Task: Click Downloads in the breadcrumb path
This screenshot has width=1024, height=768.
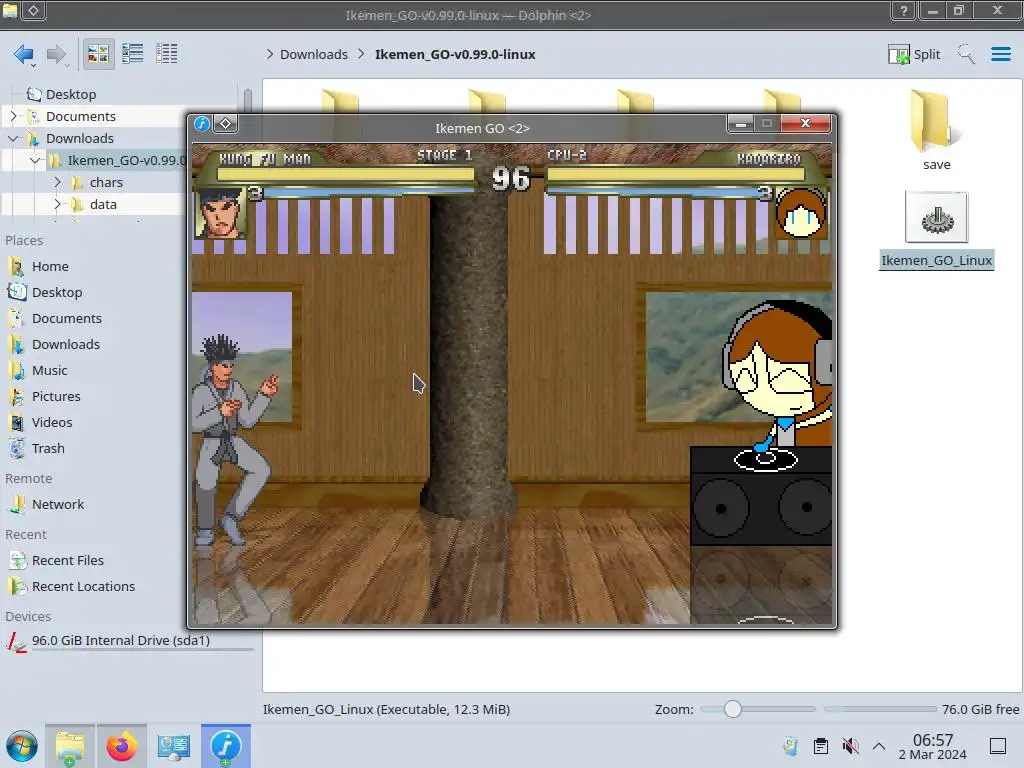Action: pos(313,54)
